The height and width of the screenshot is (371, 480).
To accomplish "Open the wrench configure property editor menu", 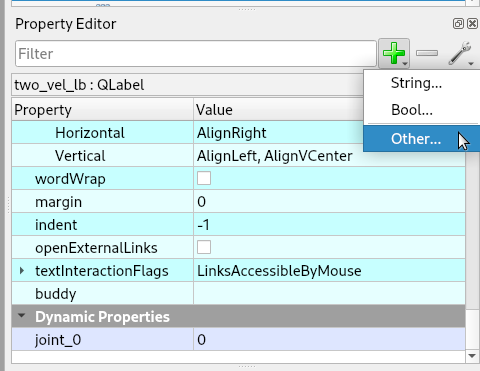I will 461,53.
